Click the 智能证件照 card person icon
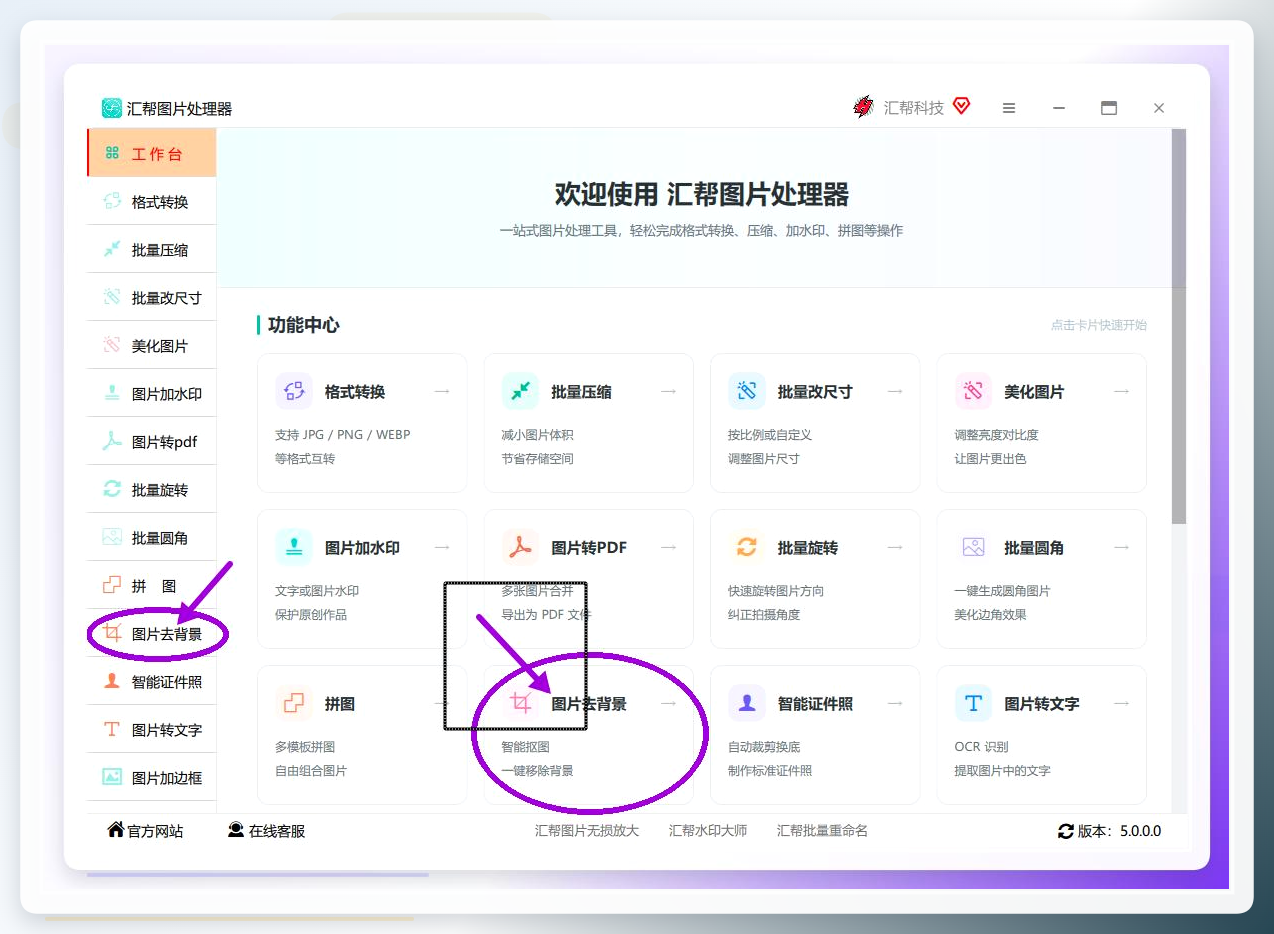The width and height of the screenshot is (1274, 934). (x=747, y=703)
